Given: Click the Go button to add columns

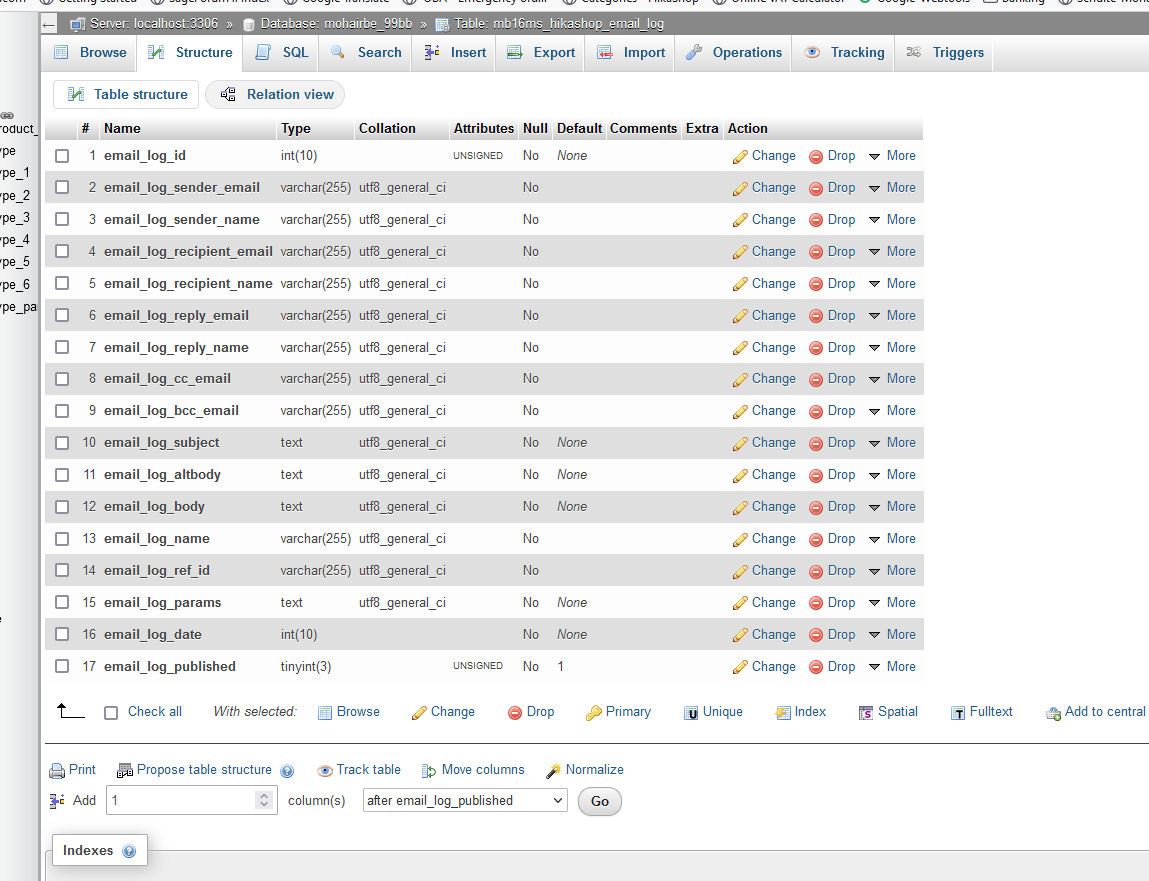Looking at the screenshot, I should 599,801.
